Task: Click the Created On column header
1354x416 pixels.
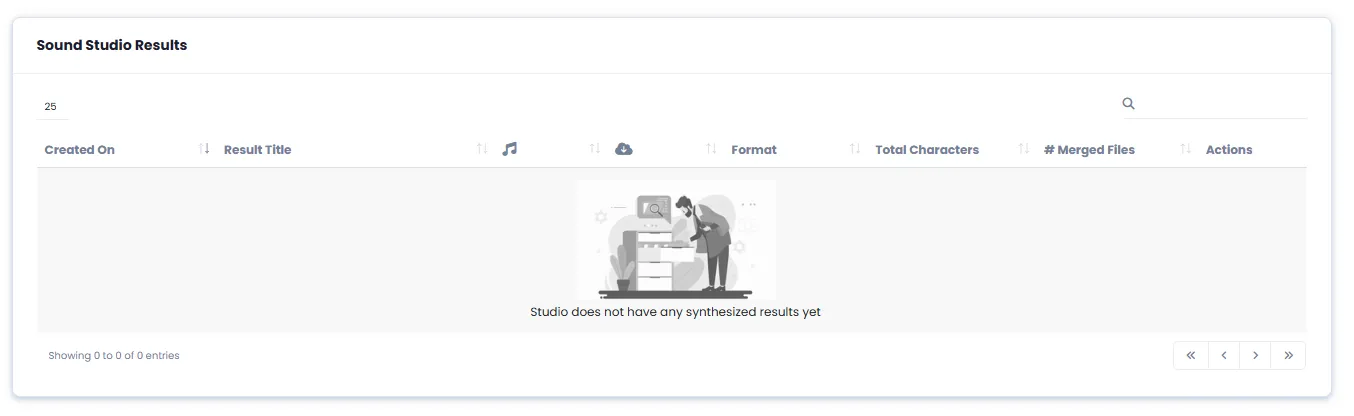Action: (x=80, y=150)
